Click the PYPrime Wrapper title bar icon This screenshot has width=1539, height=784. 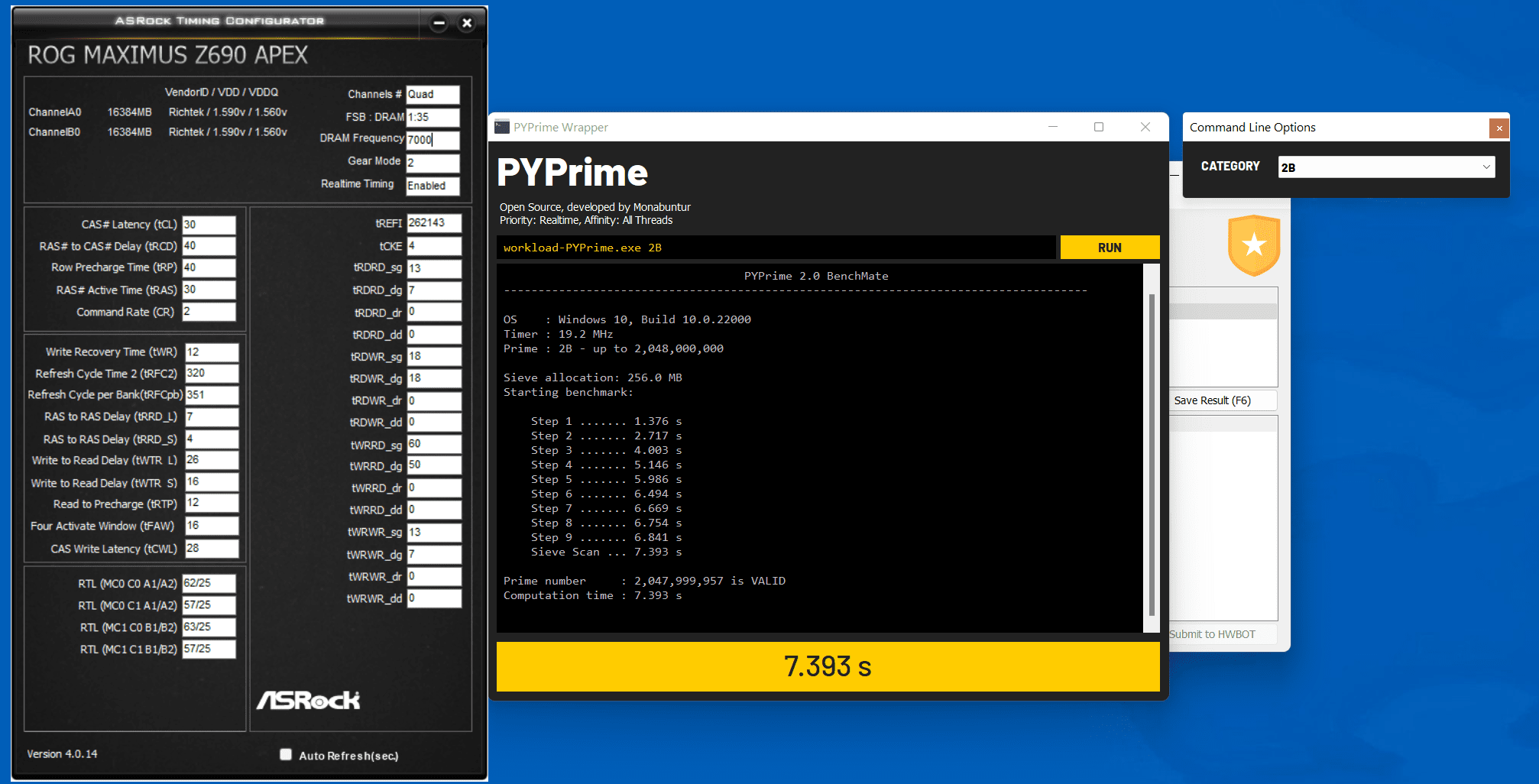click(502, 127)
